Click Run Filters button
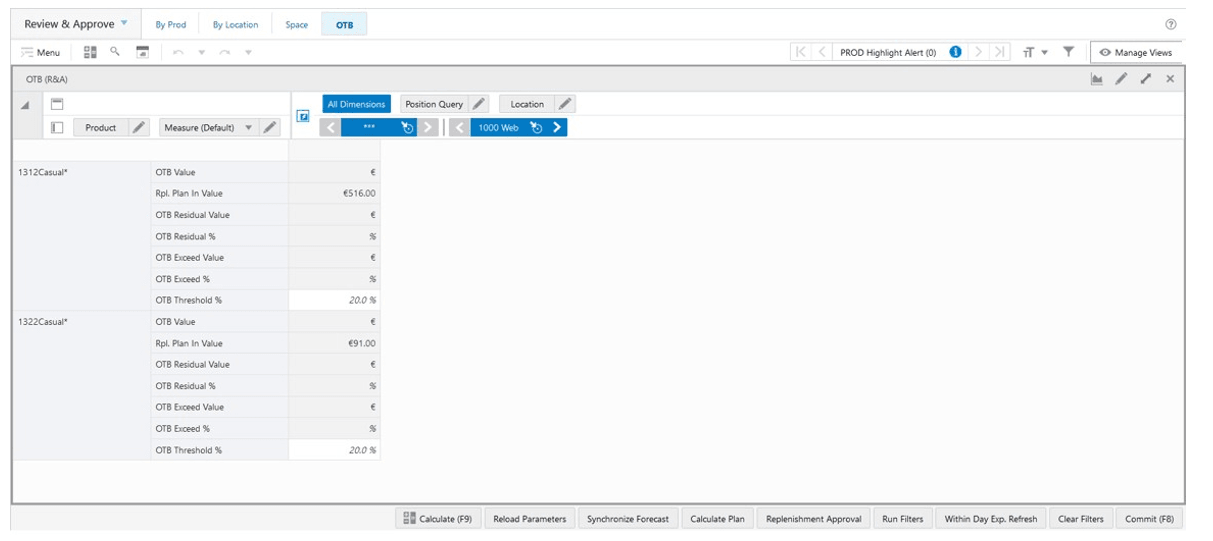The image size is (1213, 541). (x=903, y=519)
